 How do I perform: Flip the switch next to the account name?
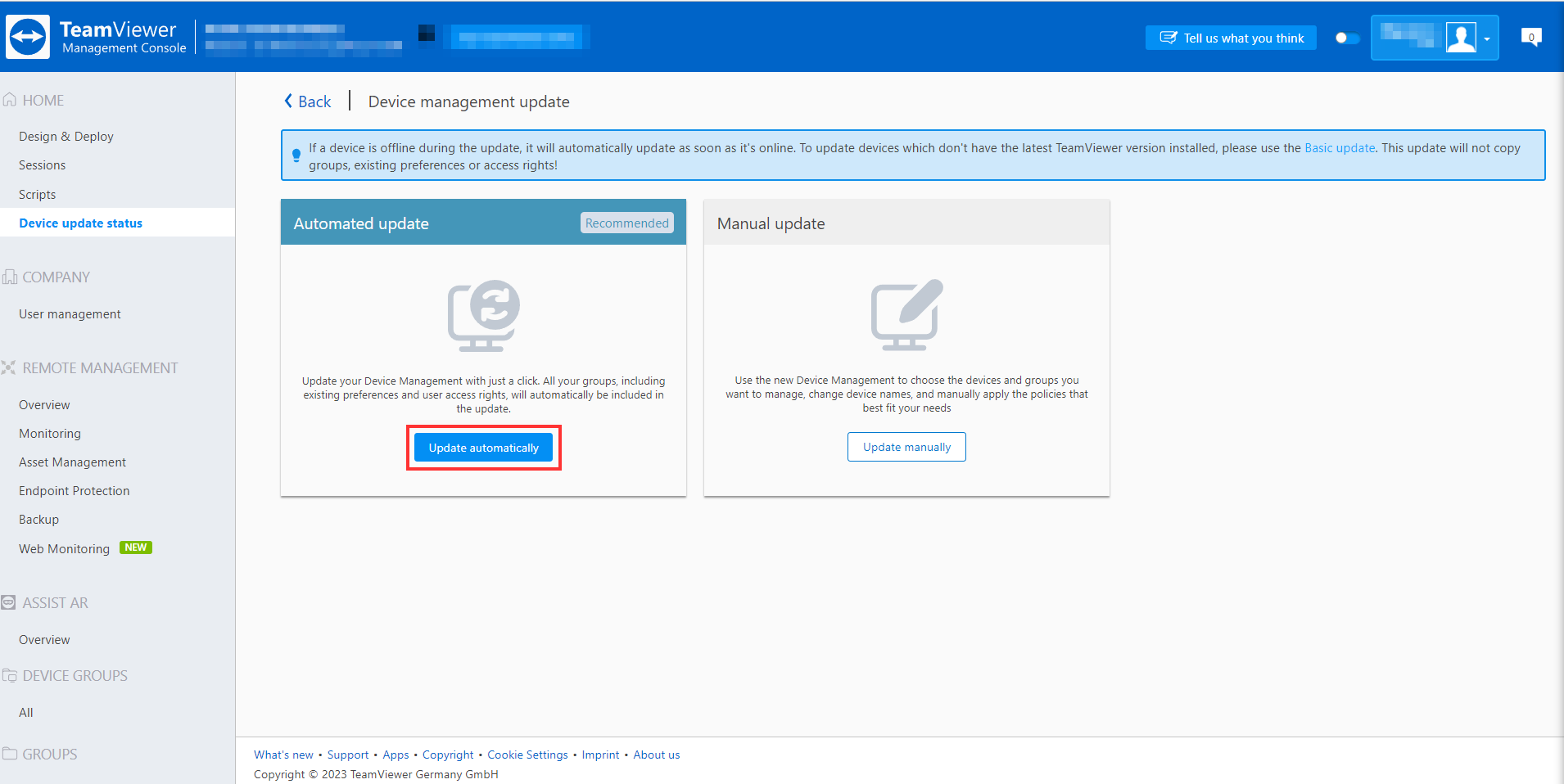1346,38
